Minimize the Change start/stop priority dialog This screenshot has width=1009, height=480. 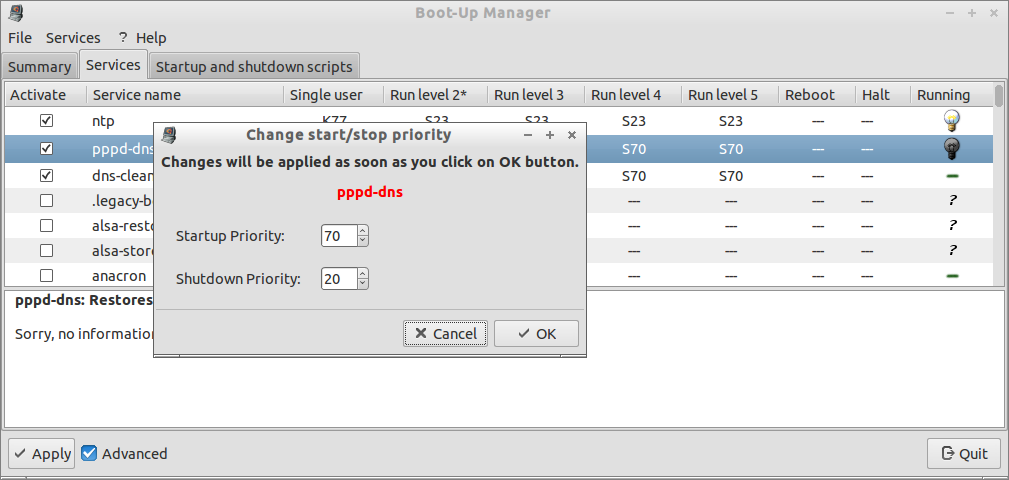(x=528, y=135)
